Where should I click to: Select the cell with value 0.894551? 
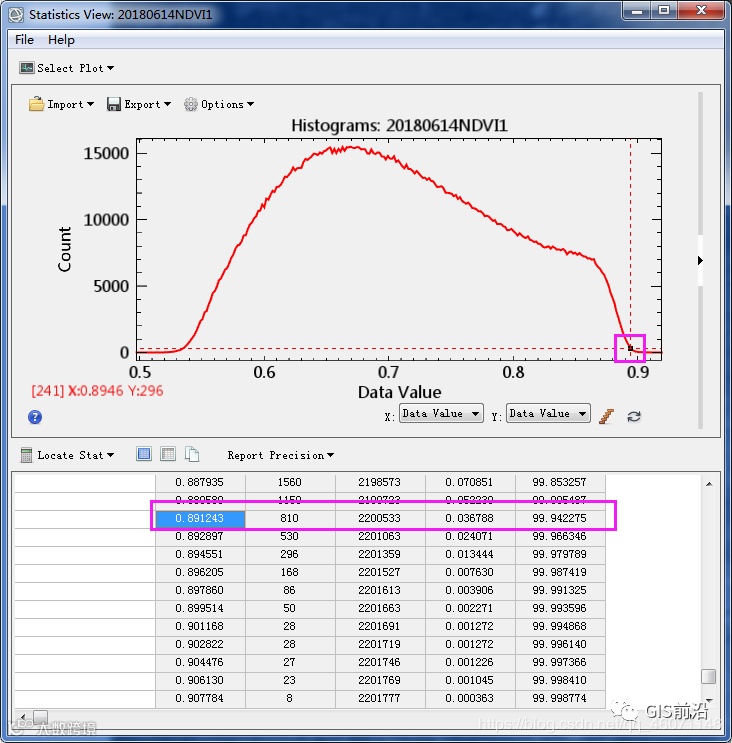[200, 554]
